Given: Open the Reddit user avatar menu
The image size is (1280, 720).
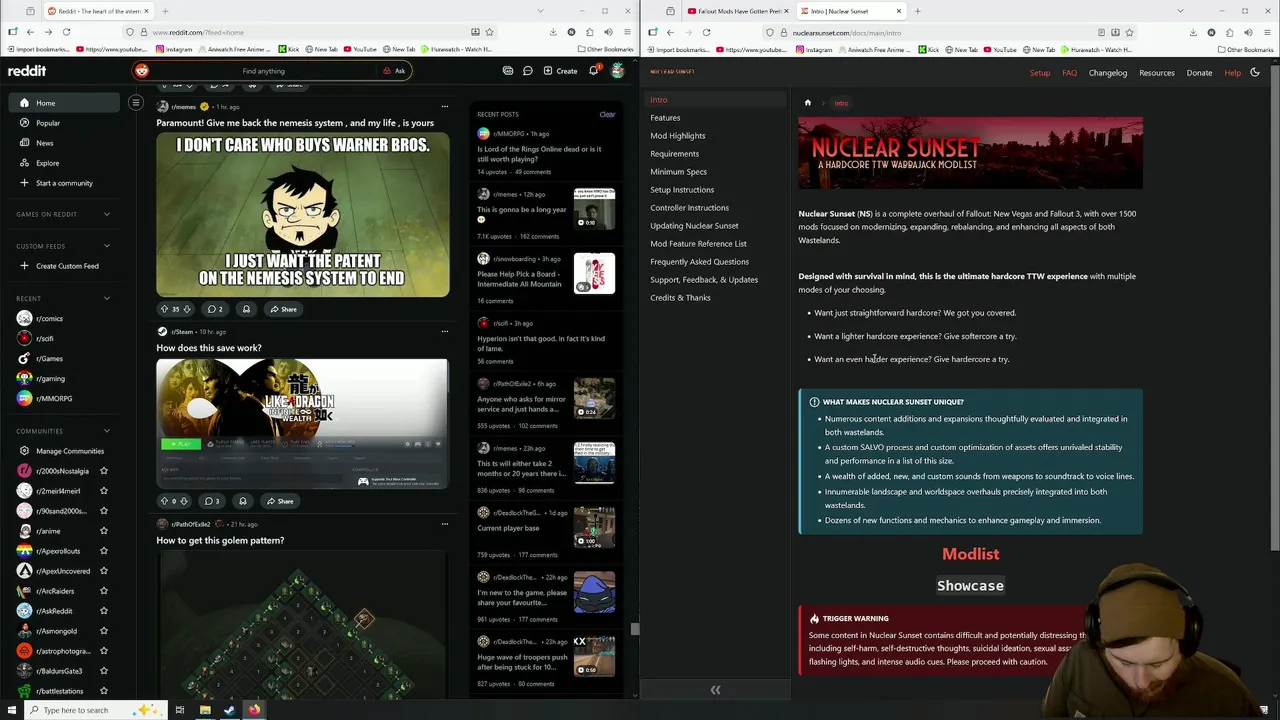Looking at the screenshot, I should pos(617,71).
